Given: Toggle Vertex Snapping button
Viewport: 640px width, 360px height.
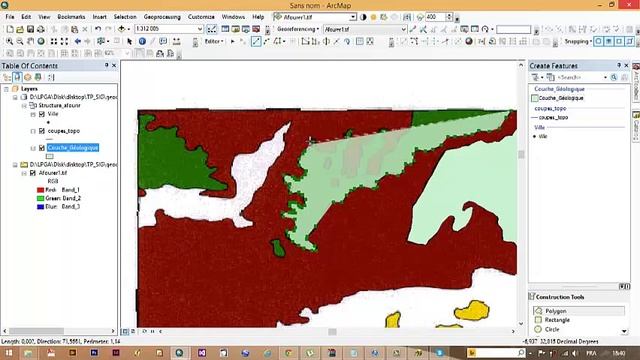Looking at the screenshot, I should coord(619,42).
